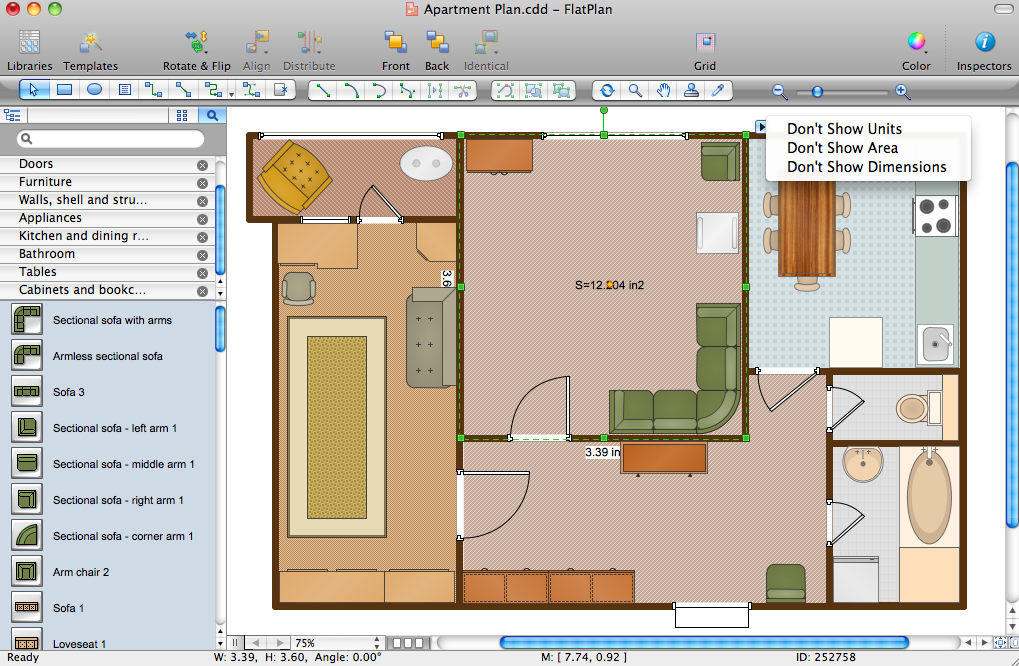Select the rectangle drawing tool

click(x=64, y=90)
